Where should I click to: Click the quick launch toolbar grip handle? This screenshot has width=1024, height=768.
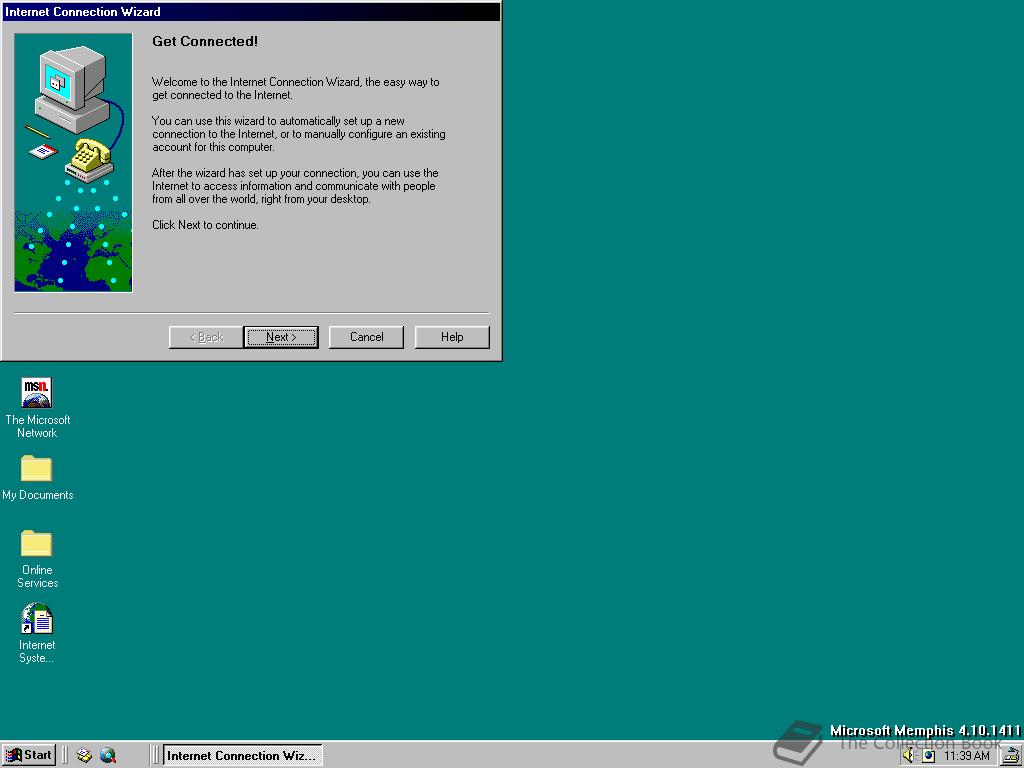pyautogui.click(x=65, y=756)
